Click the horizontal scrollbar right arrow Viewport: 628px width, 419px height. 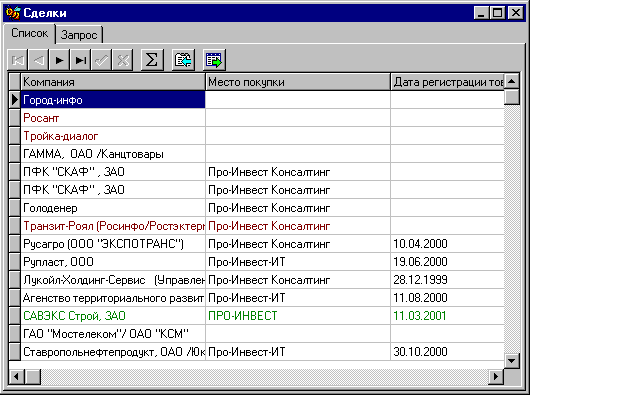pos(496,377)
